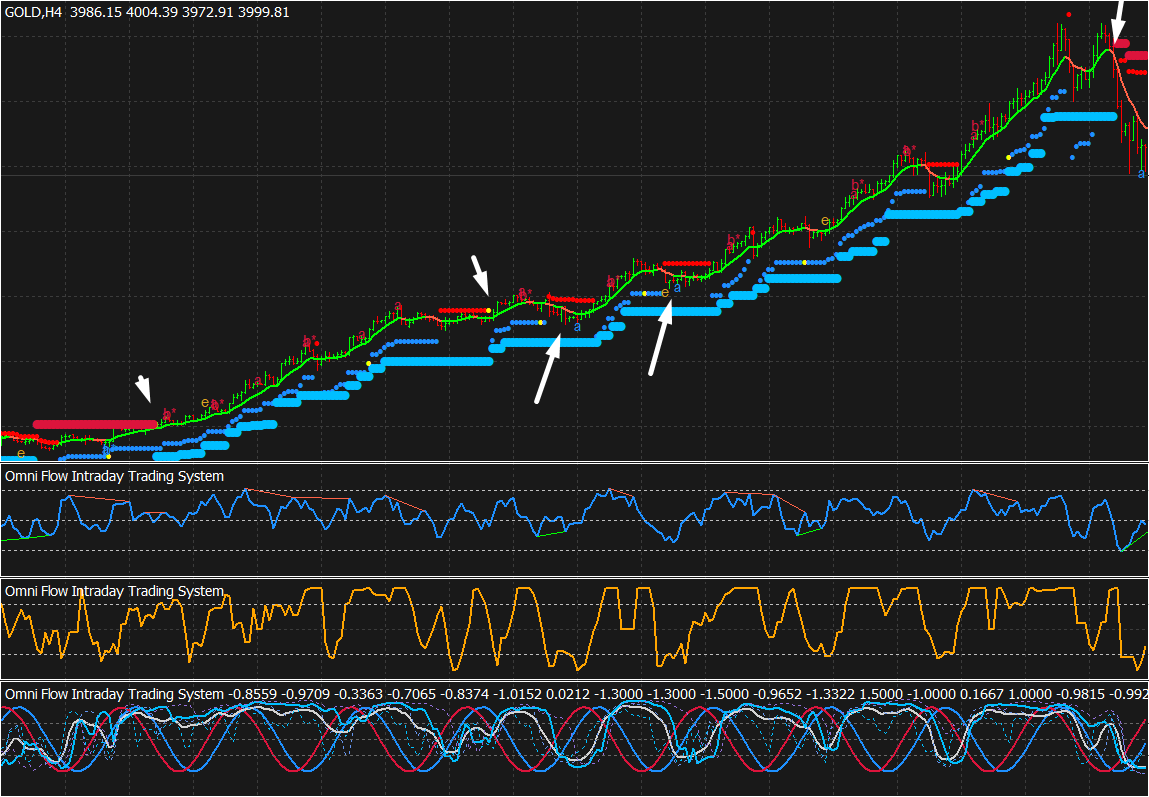Click Omni Flow label above orange oscillator
The image size is (1149, 797).
tap(114, 591)
